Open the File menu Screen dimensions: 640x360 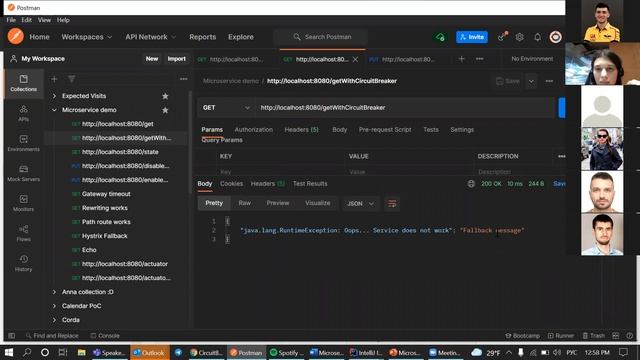tap(11, 20)
